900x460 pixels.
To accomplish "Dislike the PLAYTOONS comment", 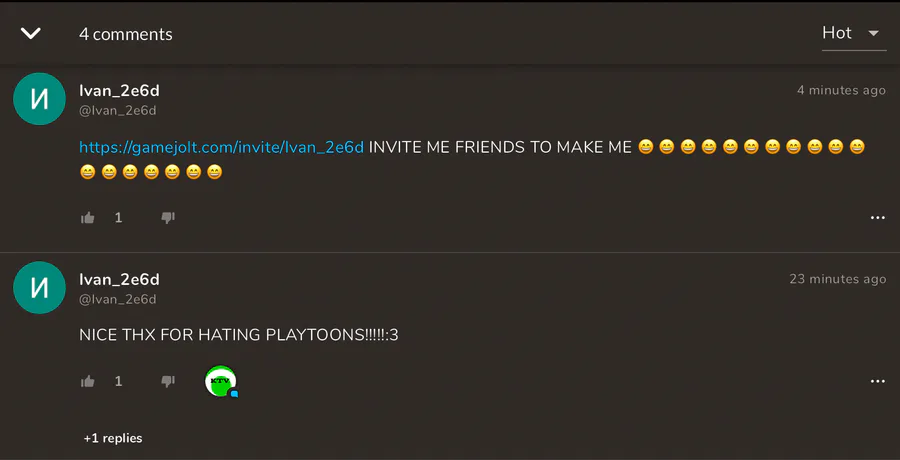I will pos(168,381).
